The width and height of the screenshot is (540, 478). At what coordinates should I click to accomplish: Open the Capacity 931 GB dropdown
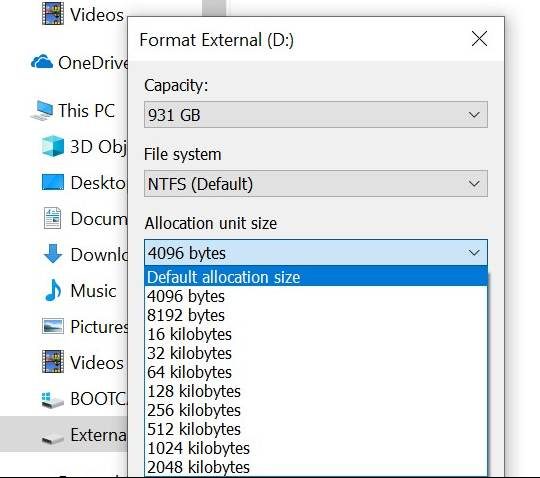pos(315,115)
